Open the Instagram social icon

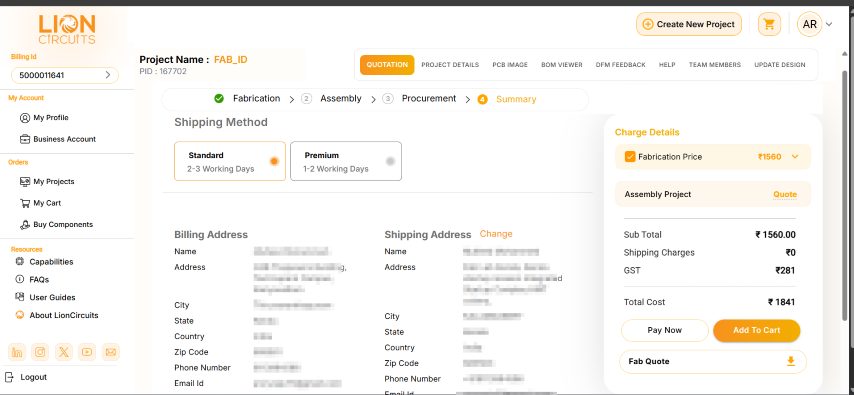[x=40, y=352]
